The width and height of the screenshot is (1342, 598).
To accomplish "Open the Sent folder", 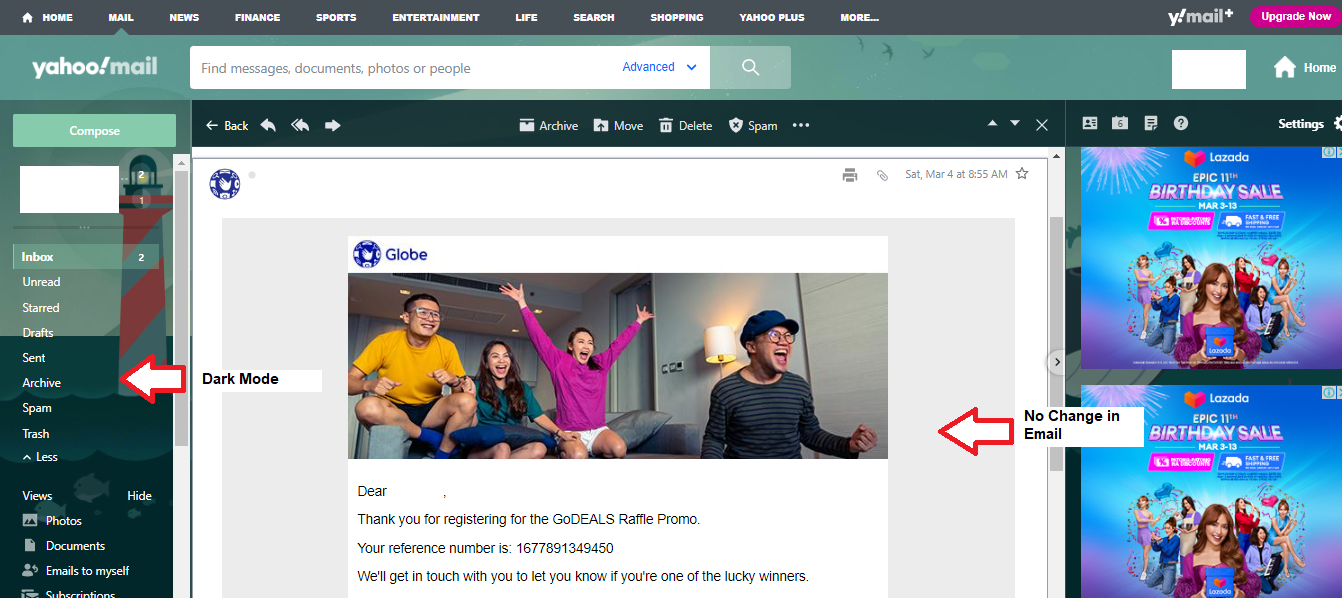I will 34,358.
